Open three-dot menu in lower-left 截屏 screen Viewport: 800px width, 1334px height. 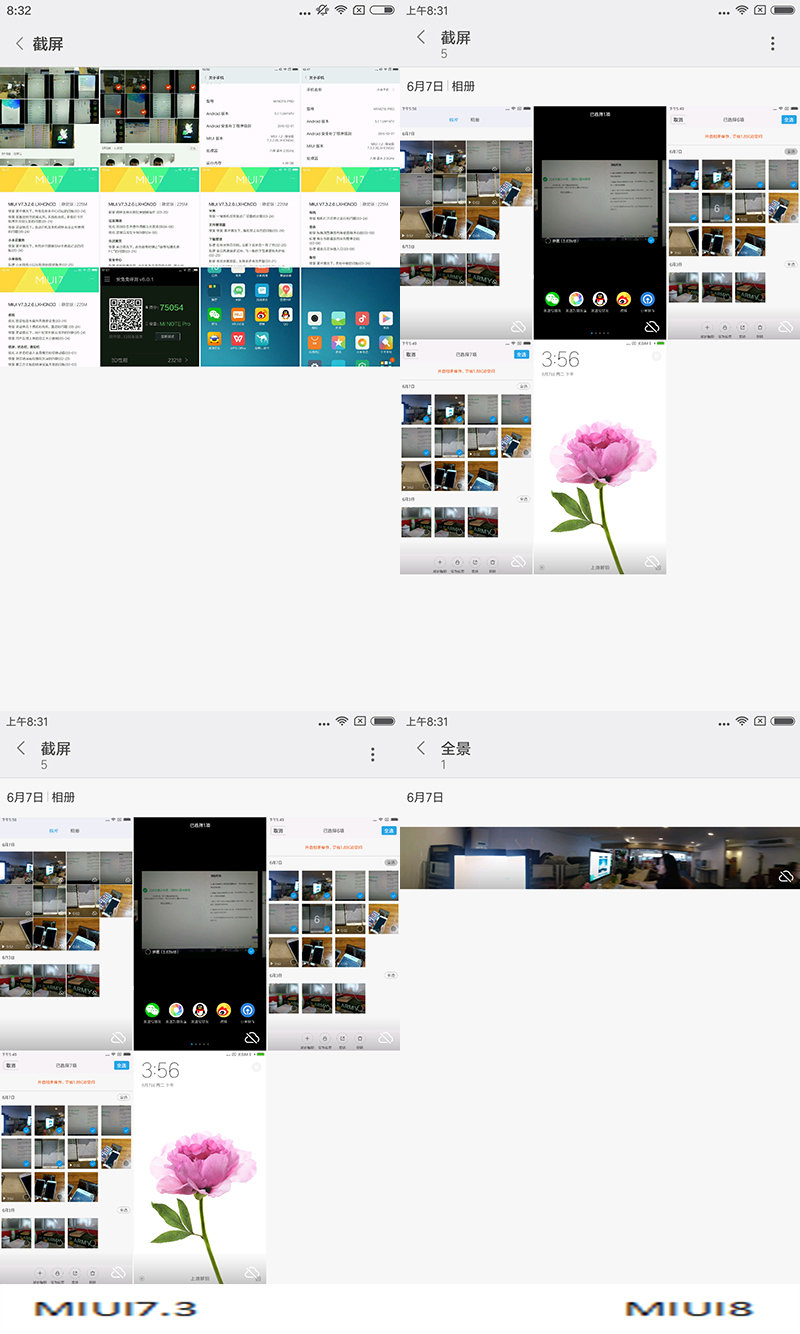[373, 755]
